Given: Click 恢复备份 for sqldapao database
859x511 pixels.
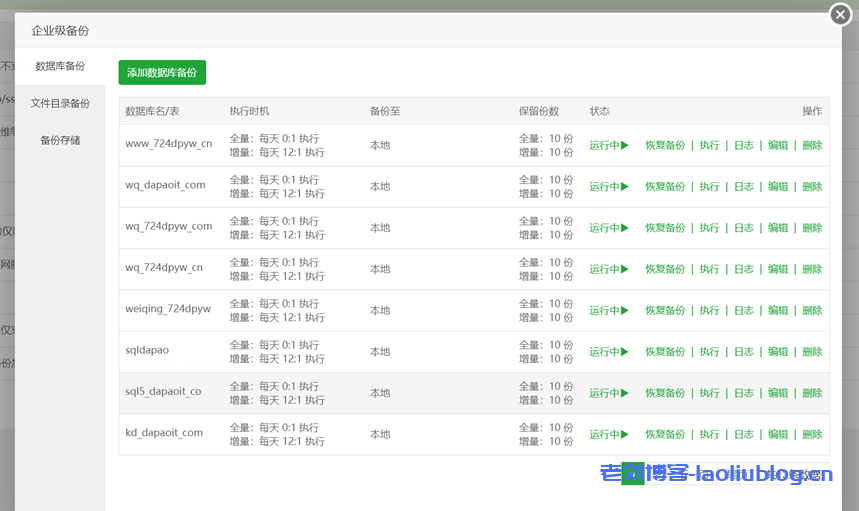Looking at the screenshot, I should 665,352.
